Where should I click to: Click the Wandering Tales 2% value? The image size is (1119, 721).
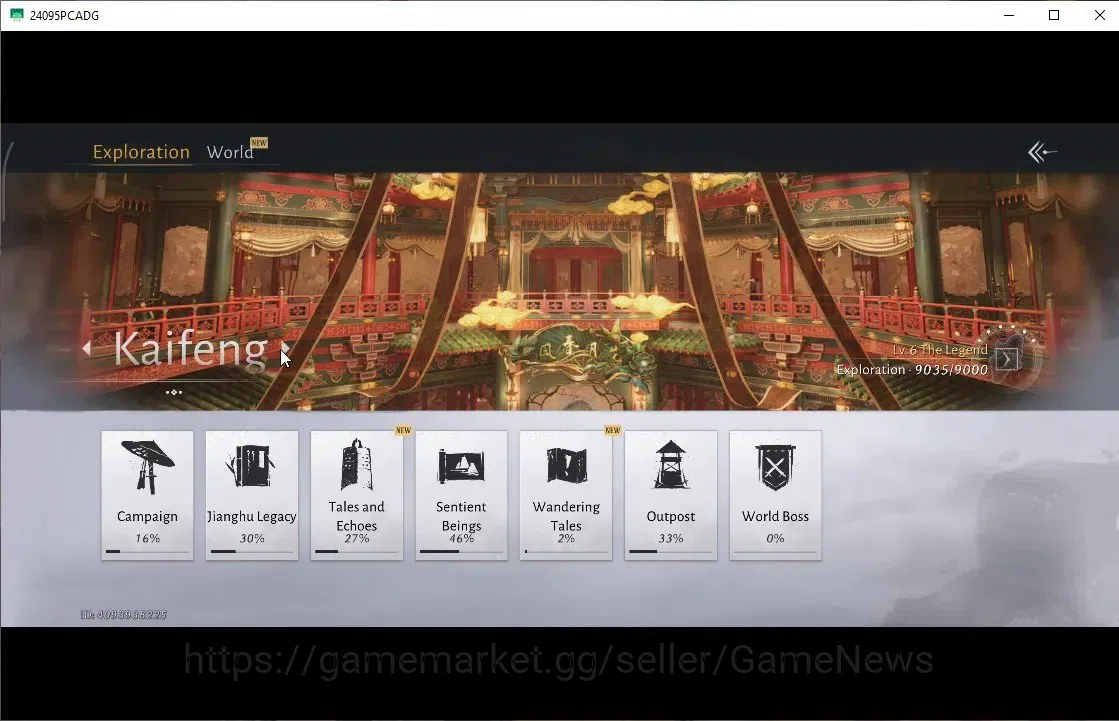coord(566,538)
